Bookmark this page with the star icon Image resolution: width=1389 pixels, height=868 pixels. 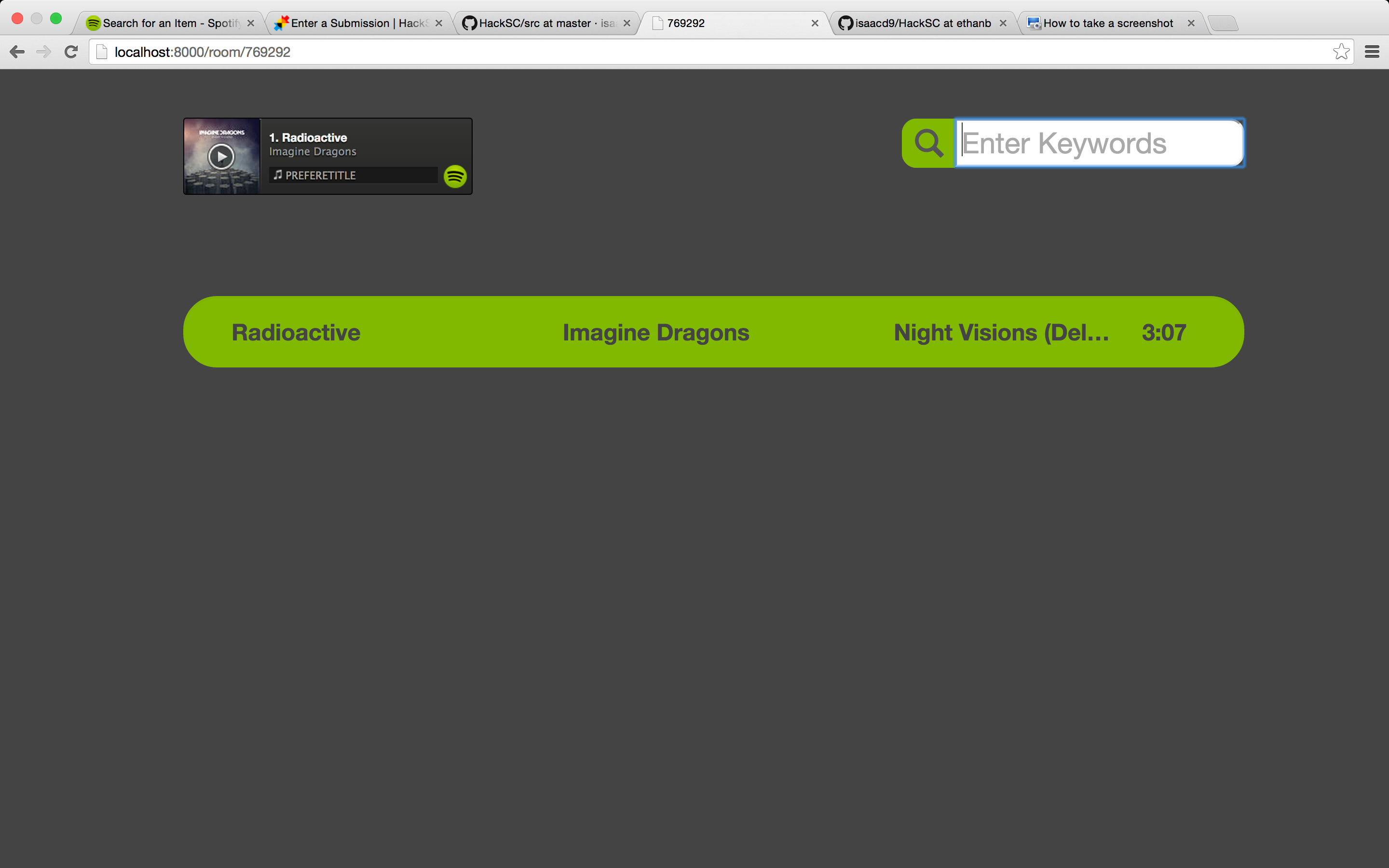(1341, 52)
